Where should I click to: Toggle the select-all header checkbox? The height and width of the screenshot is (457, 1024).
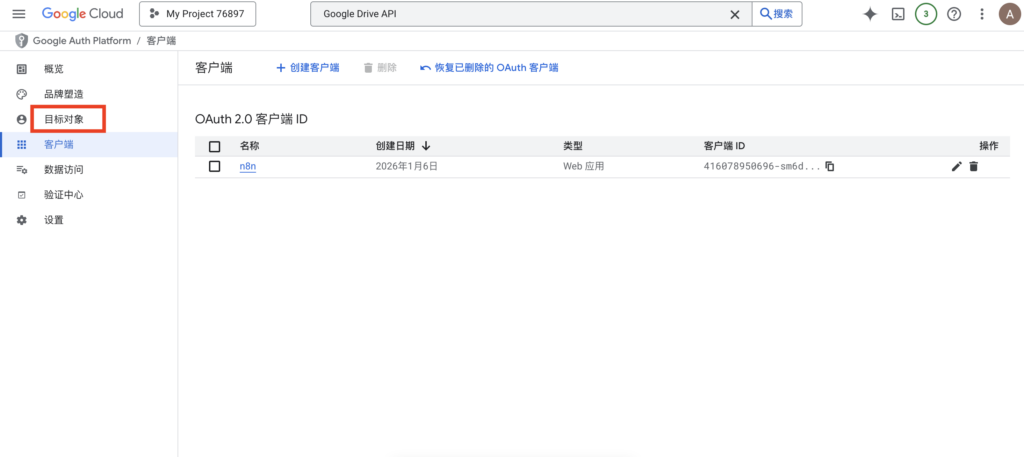pyautogui.click(x=214, y=146)
